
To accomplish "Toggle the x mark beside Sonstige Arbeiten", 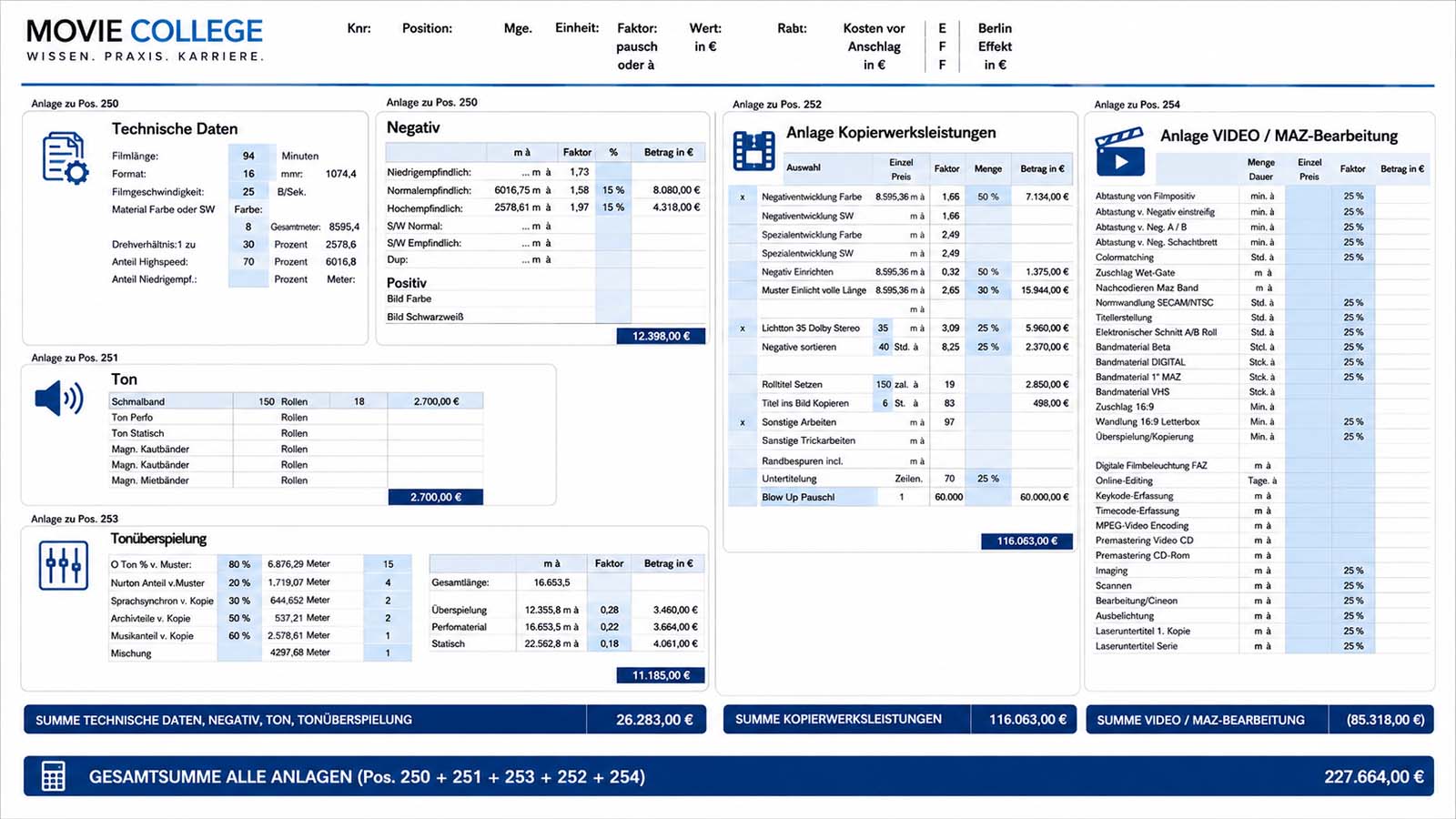I will pos(743,422).
